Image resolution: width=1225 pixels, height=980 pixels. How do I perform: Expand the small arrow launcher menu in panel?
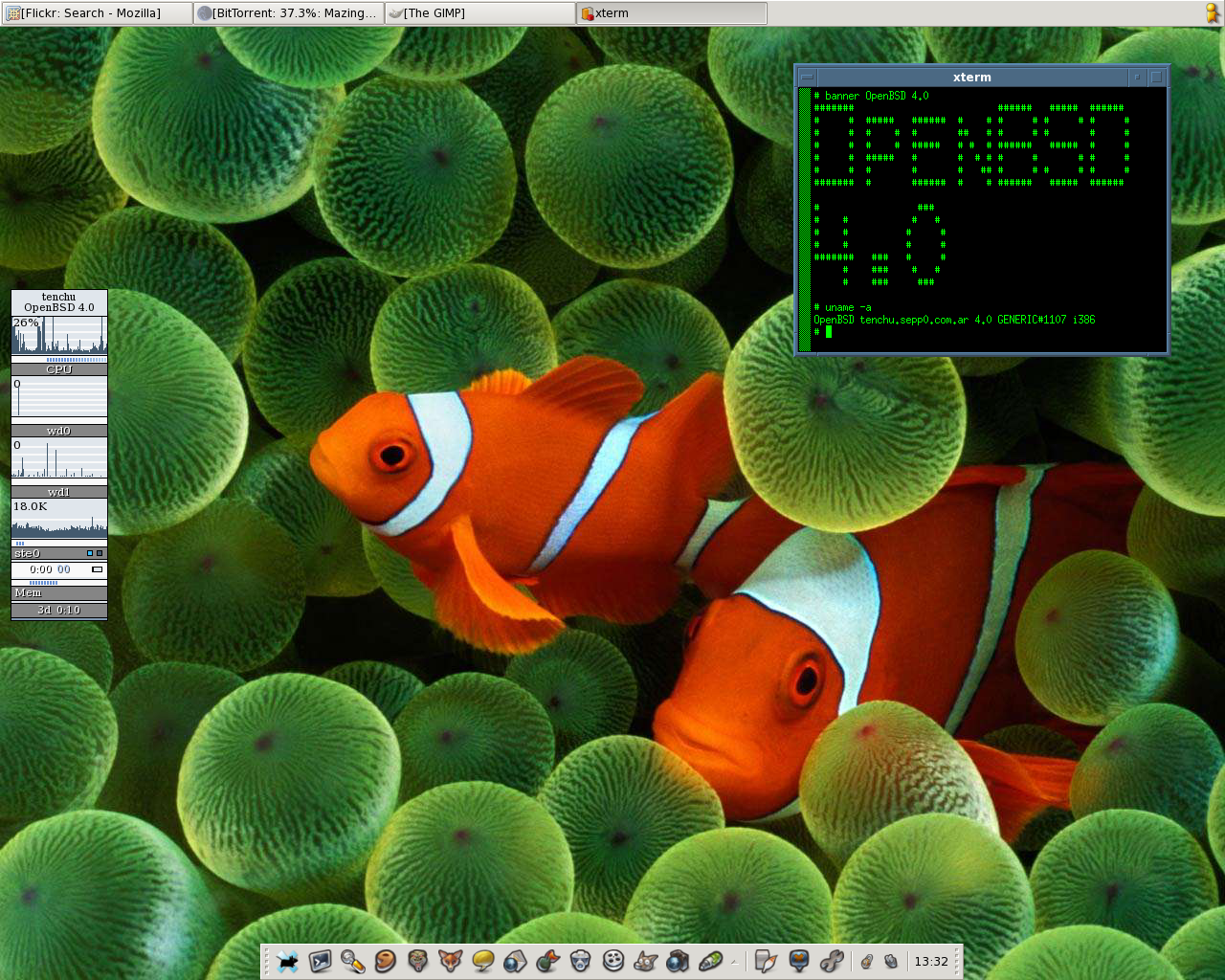(735, 961)
